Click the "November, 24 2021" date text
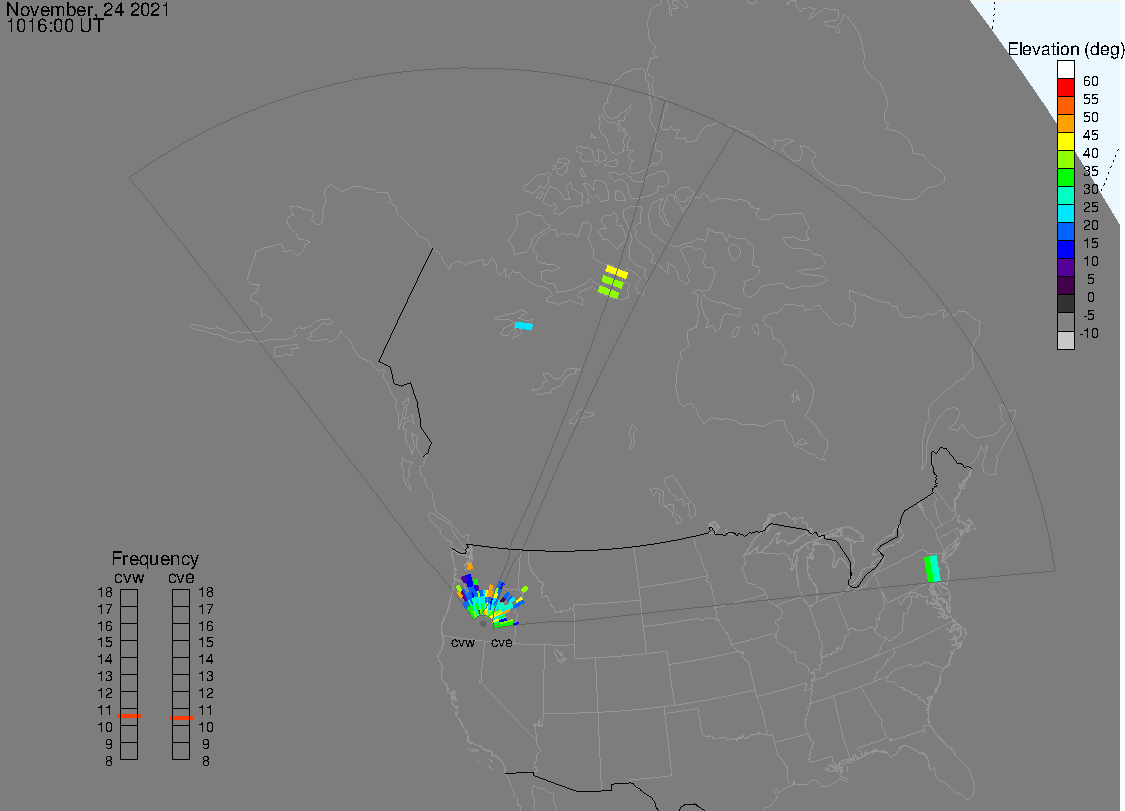1125x811 pixels. click(88, 9)
